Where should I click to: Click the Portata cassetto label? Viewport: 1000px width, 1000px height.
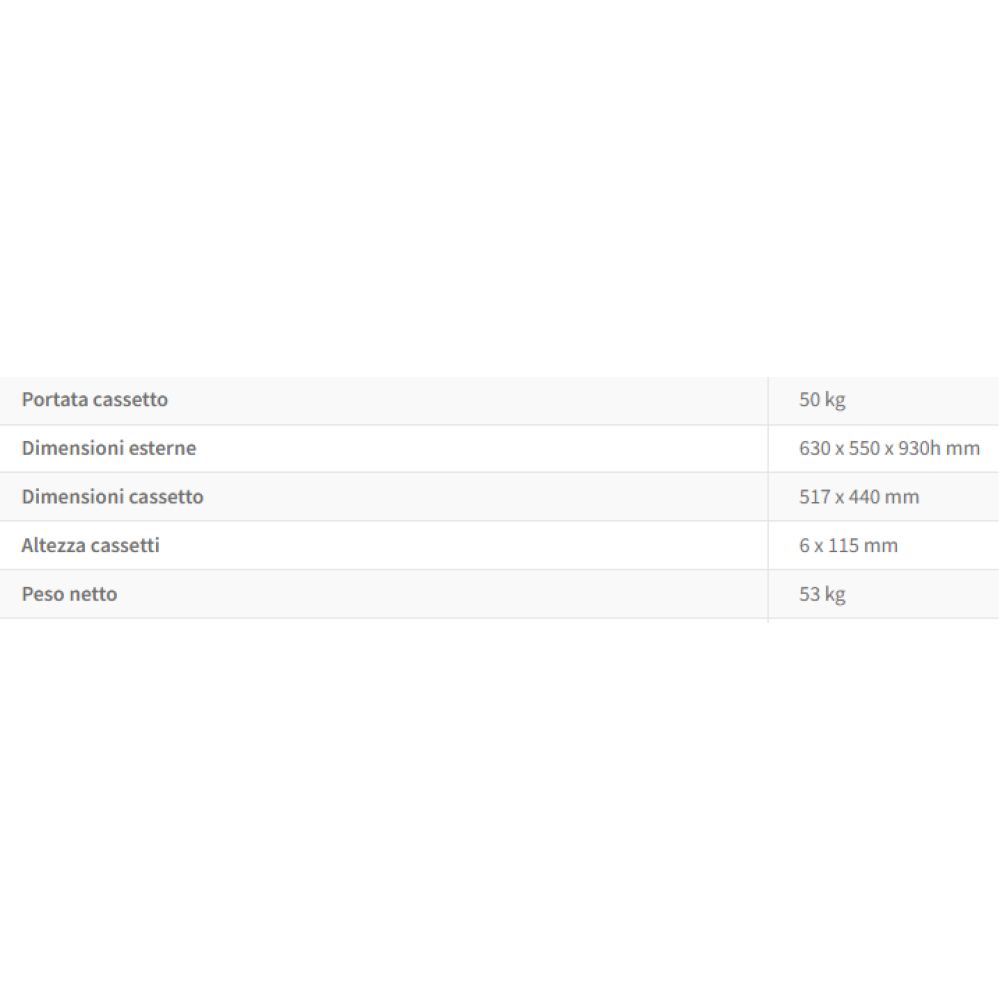click(x=95, y=400)
